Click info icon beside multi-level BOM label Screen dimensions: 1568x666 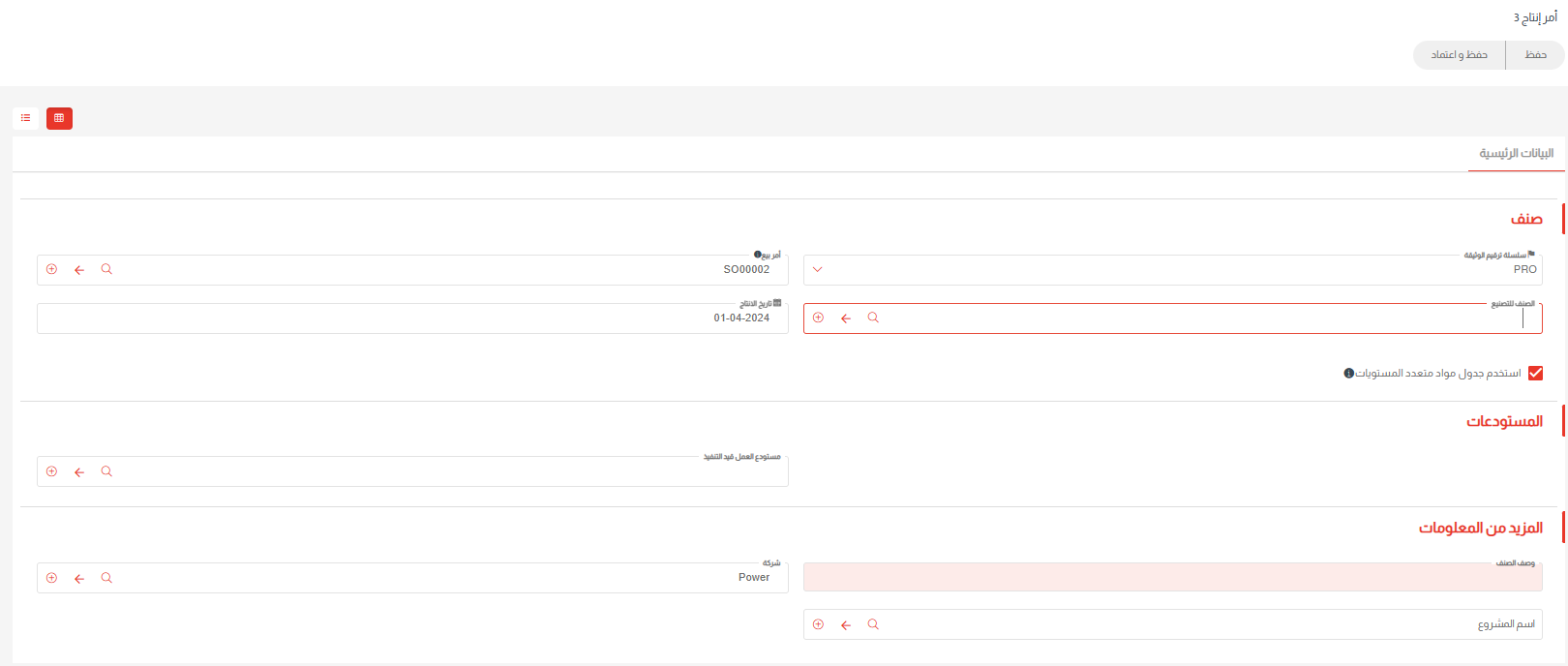pos(1348,374)
